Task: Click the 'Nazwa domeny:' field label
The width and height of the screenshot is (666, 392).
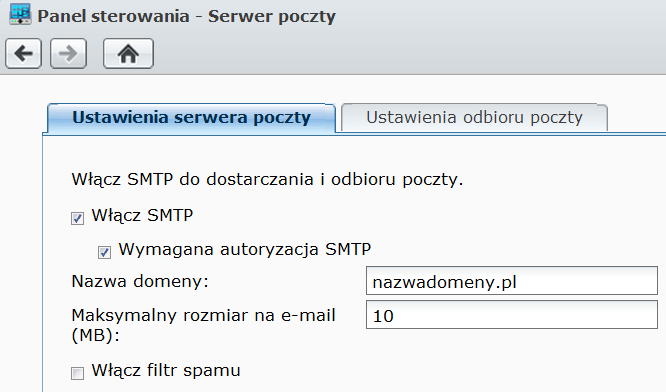Action: tap(140, 281)
